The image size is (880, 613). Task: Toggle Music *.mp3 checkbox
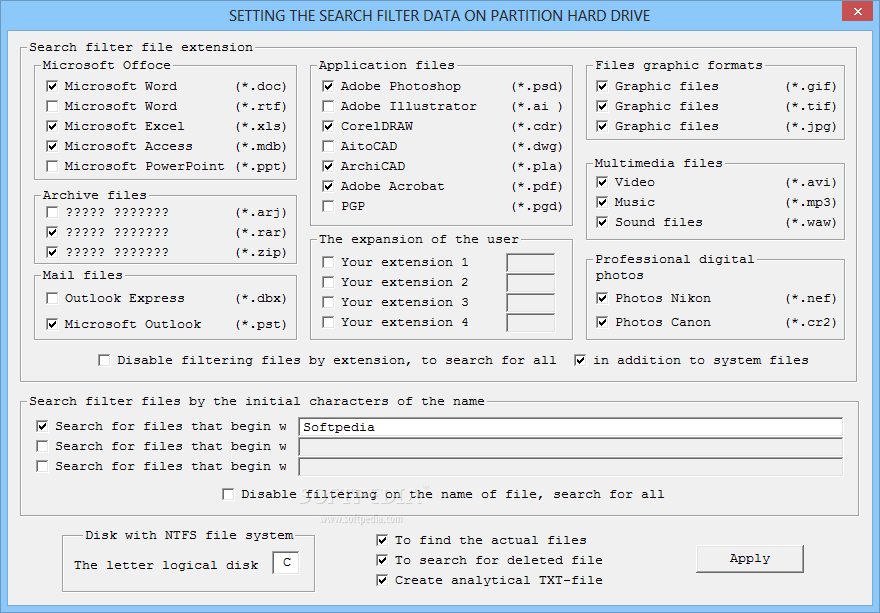point(602,202)
